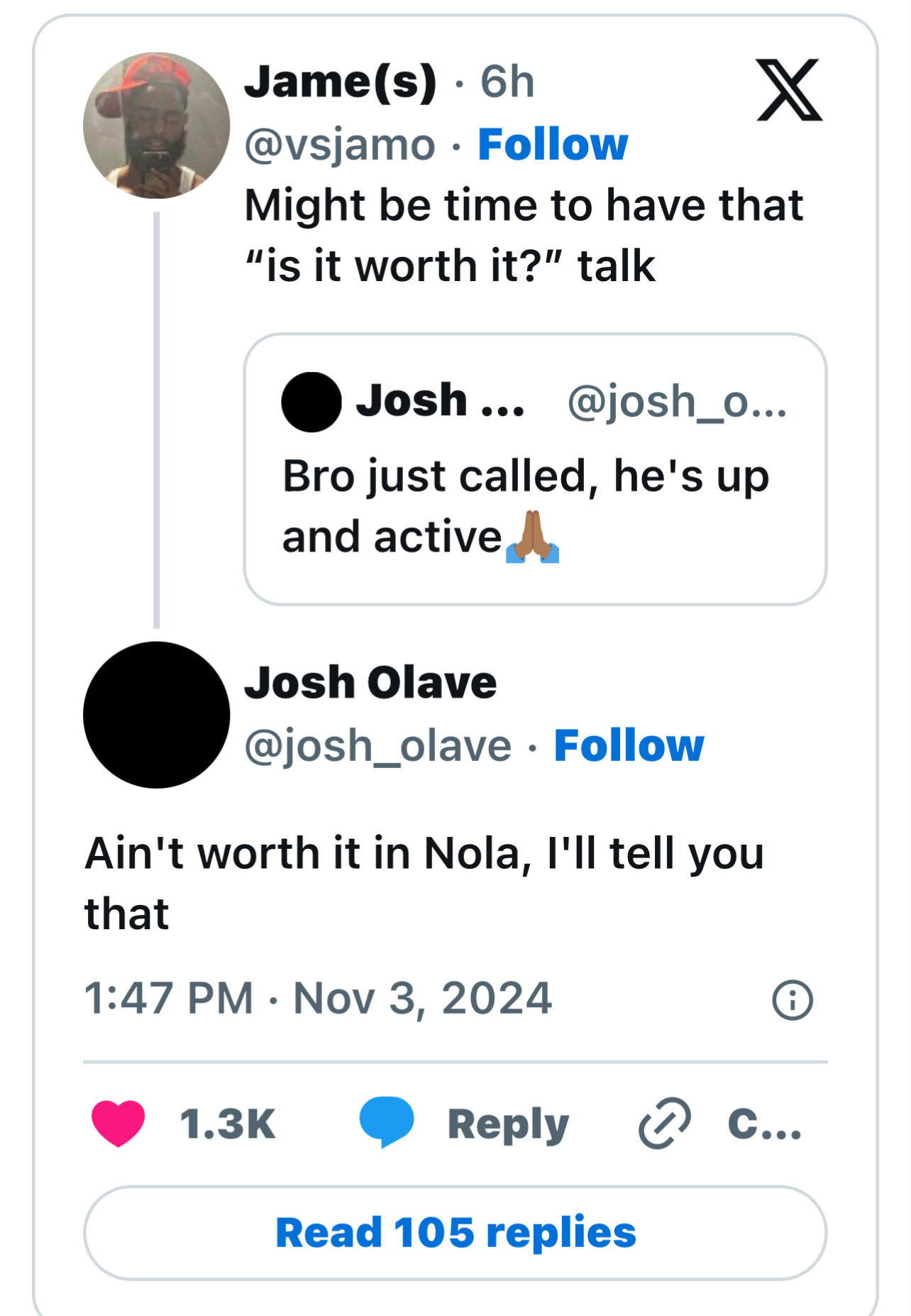The width and height of the screenshot is (911, 1316).
Task: Click the copy link chain icon
Action: (664, 1123)
